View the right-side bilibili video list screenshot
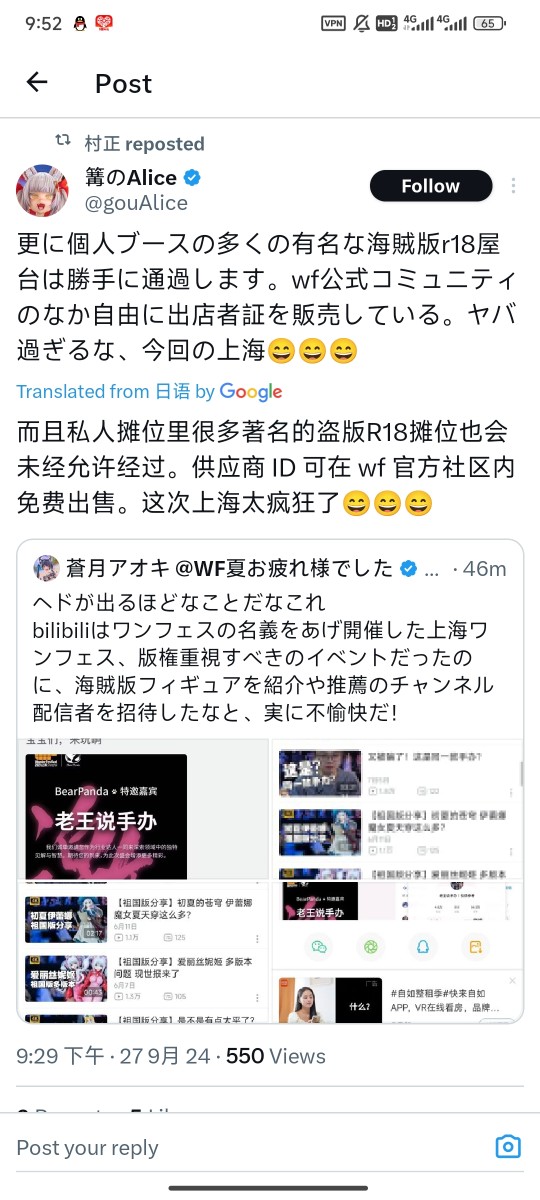540x1200 pixels. tap(396, 808)
